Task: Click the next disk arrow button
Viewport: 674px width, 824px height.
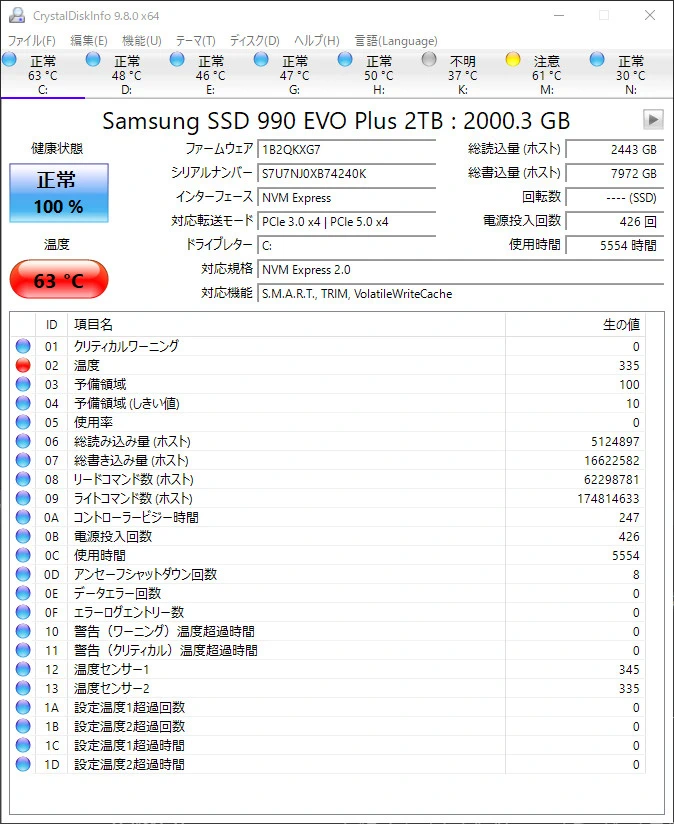Action: coord(653,120)
